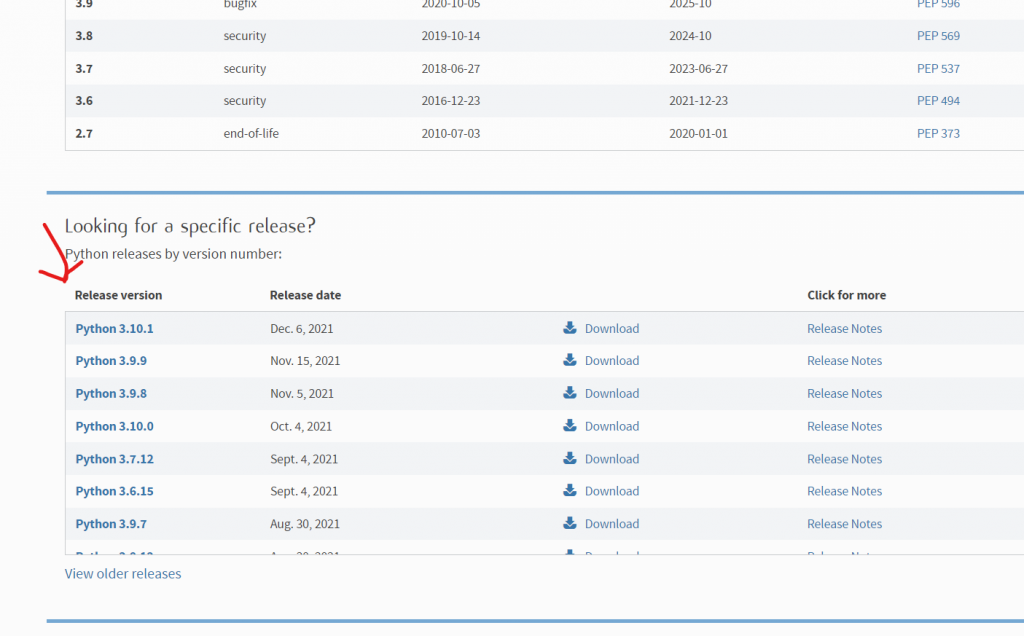Click download icon for Python 3.9.9
Screen dimensions: 1024x636
tap(569, 360)
